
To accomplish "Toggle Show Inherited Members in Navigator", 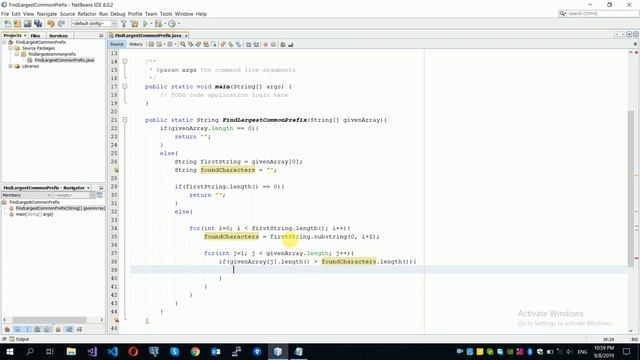I will click(x=7, y=329).
